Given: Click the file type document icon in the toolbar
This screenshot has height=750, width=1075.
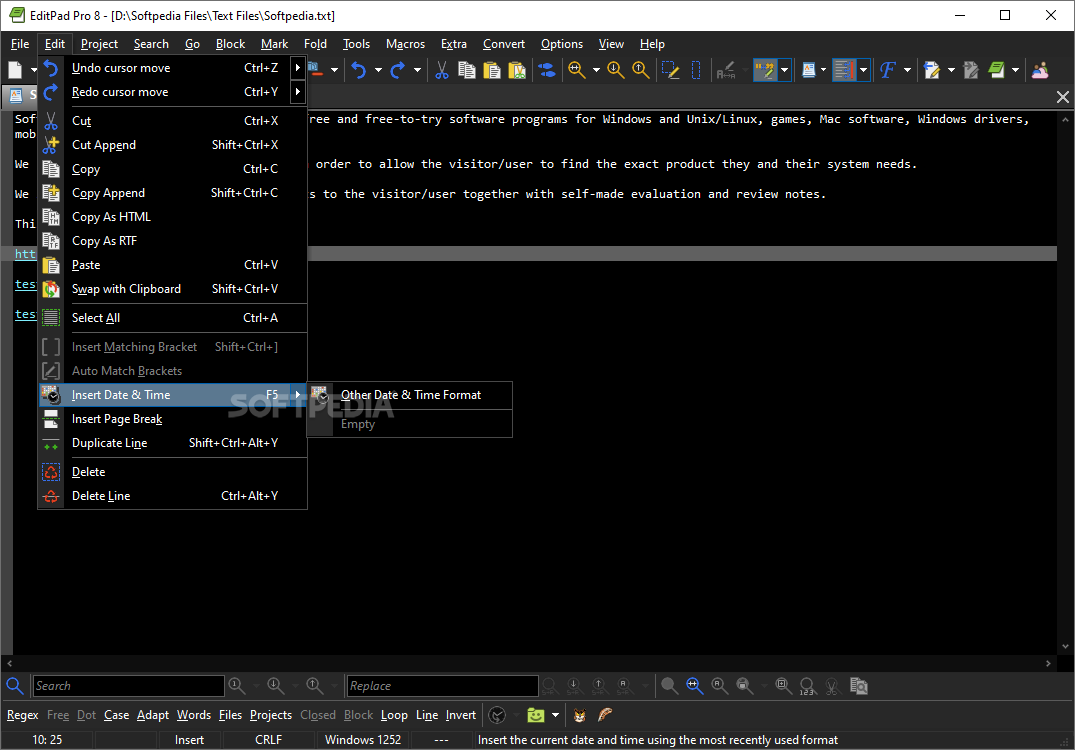Looking at the screenshot, I should (x=809, y=70).
